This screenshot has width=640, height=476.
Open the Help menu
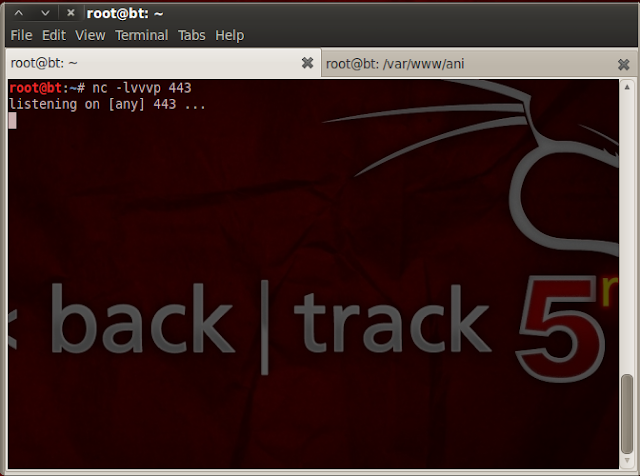(x=229, y=36)
